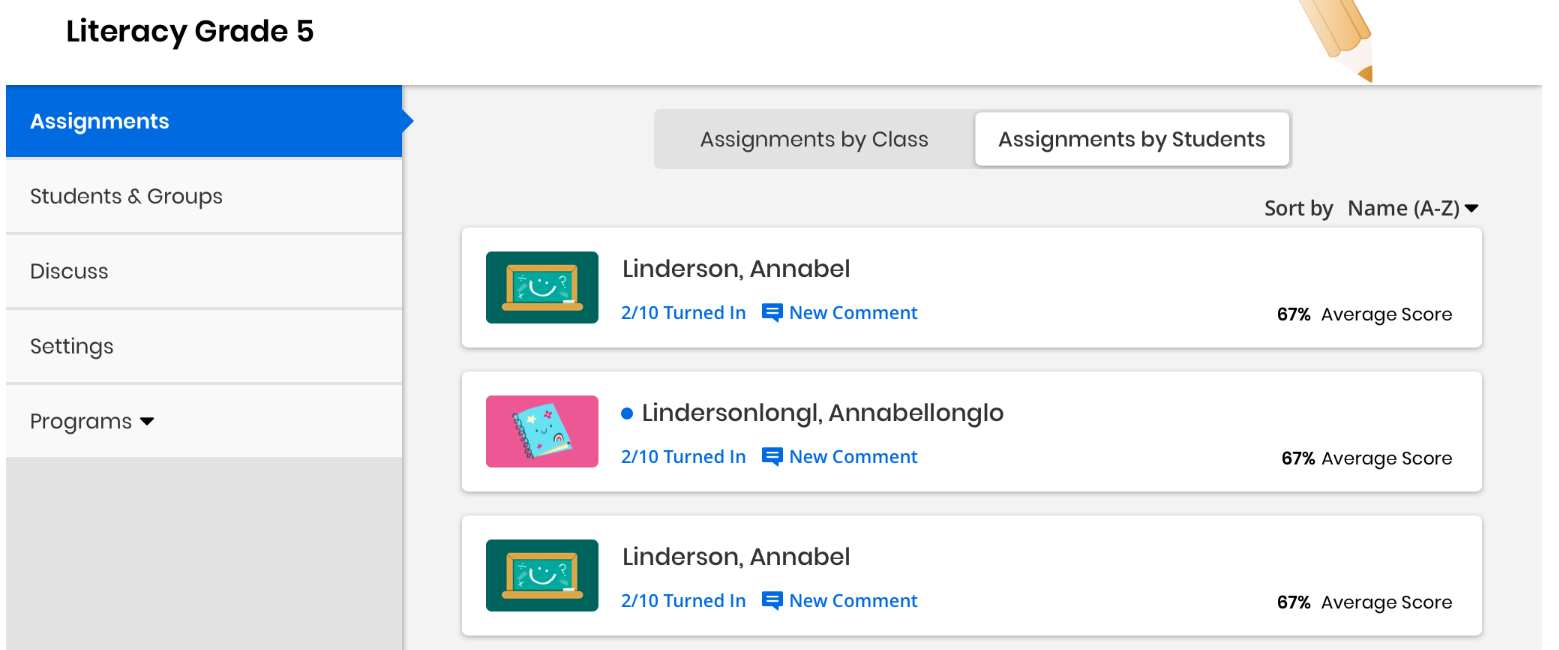
Task: Click the comment bubble icon on Lindersonlongl's card
Action: [x=771, y=456]
